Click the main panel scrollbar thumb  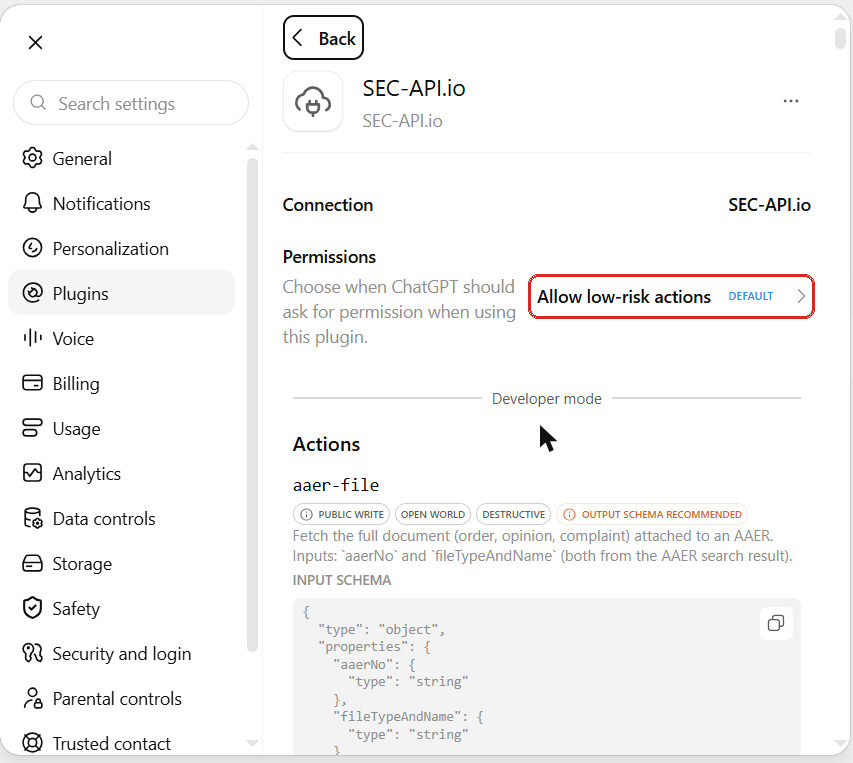[840, 37]
